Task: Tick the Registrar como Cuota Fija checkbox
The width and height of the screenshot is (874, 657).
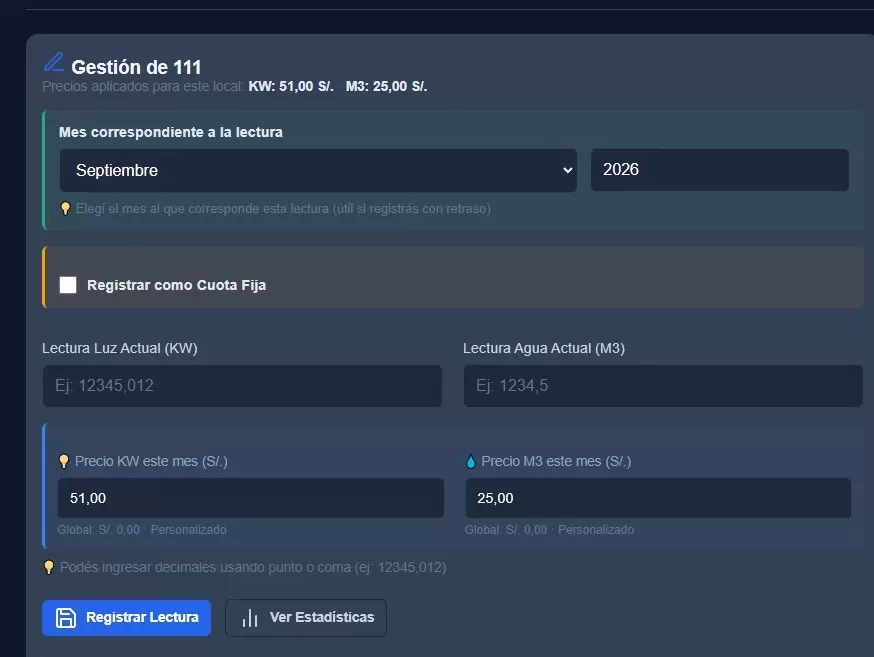Action: tap(68, 285)
